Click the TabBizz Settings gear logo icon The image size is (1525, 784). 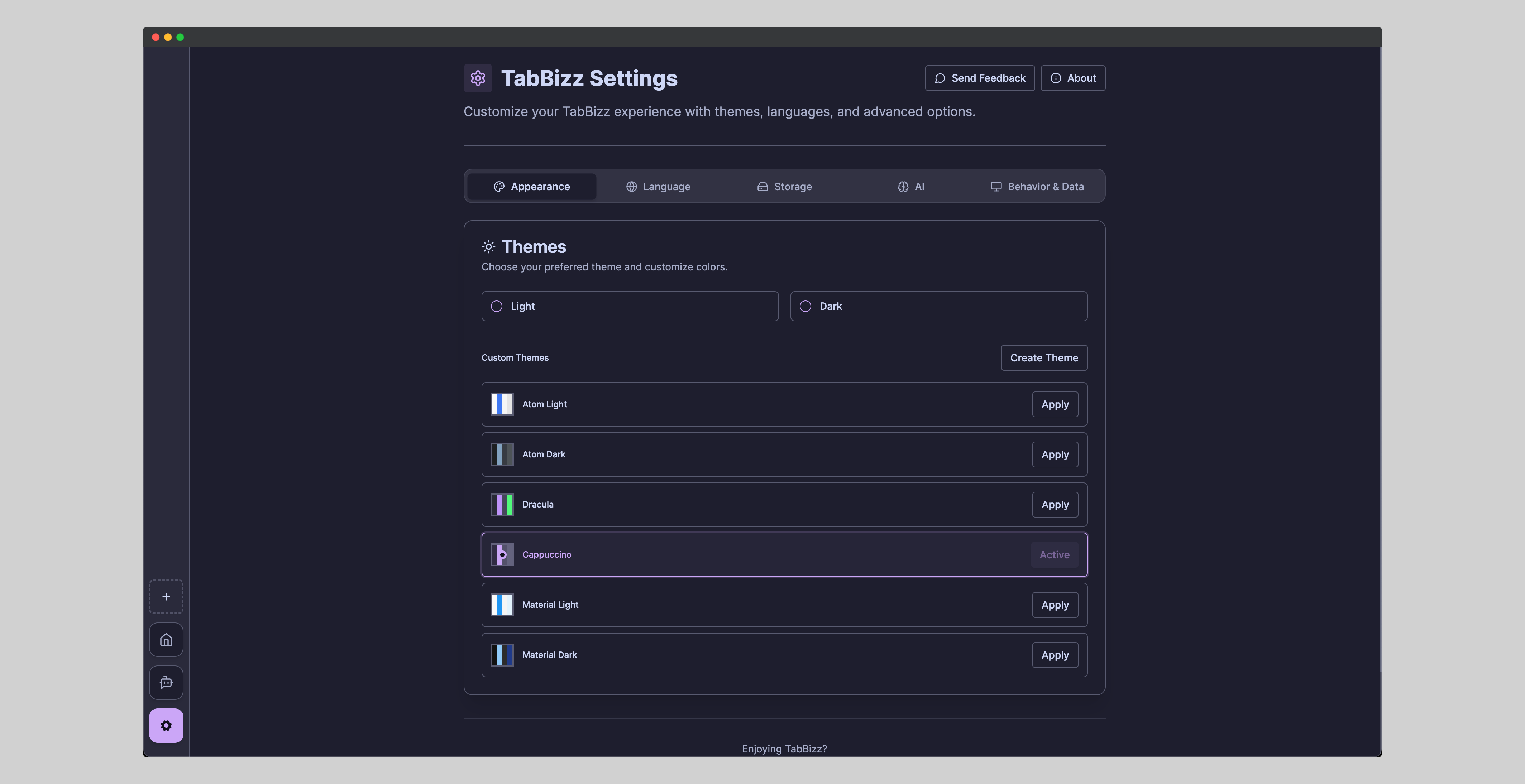(x=478, y=78)
